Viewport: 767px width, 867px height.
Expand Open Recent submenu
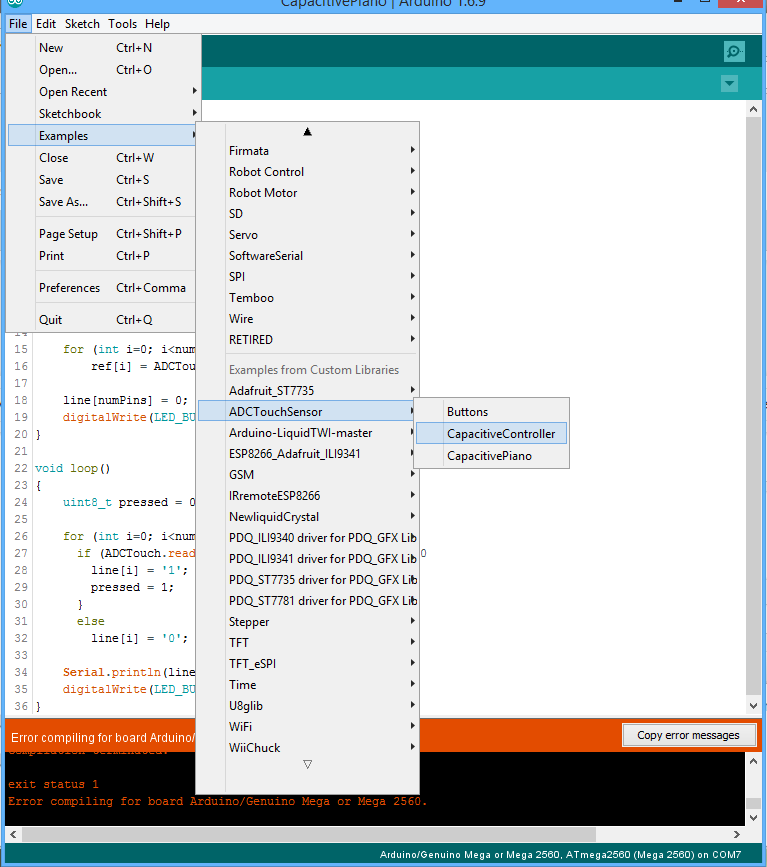103,92
